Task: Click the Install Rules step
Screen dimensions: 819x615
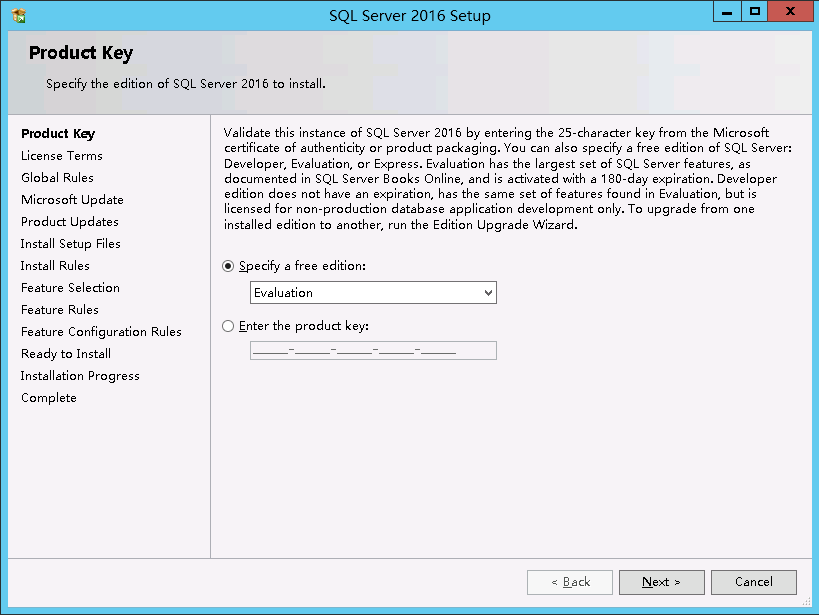Action: 55,265
